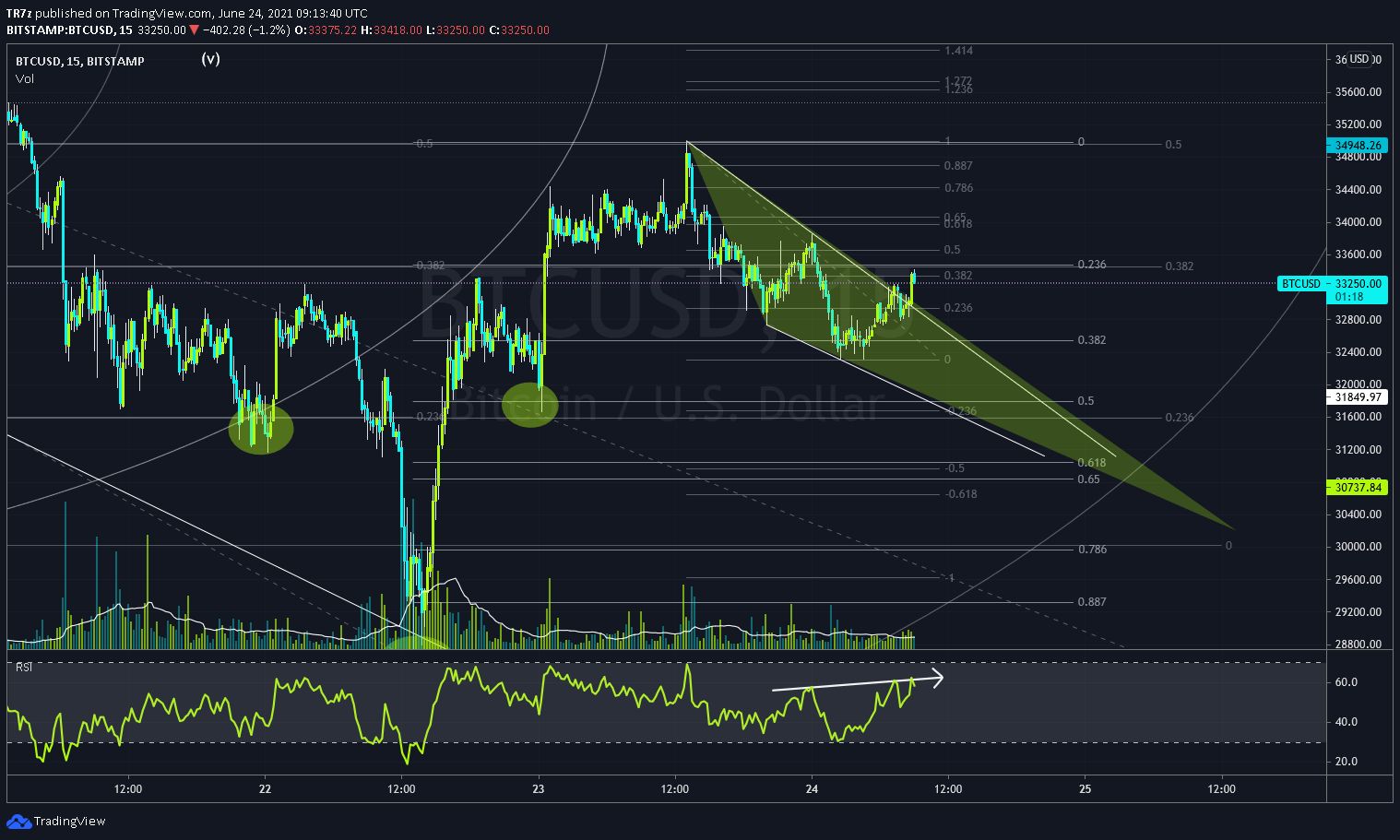Click the TradingView logo icon

point(18,821)
